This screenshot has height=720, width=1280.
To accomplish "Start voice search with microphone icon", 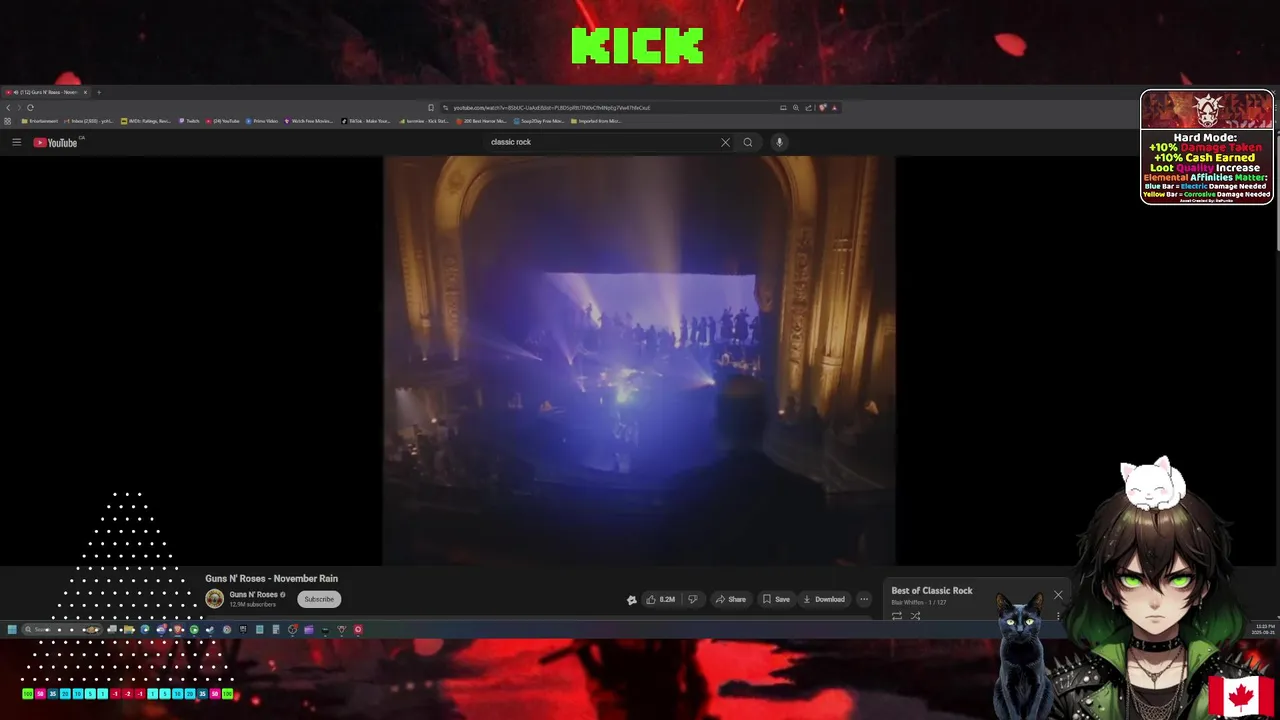I will point(779,142).
